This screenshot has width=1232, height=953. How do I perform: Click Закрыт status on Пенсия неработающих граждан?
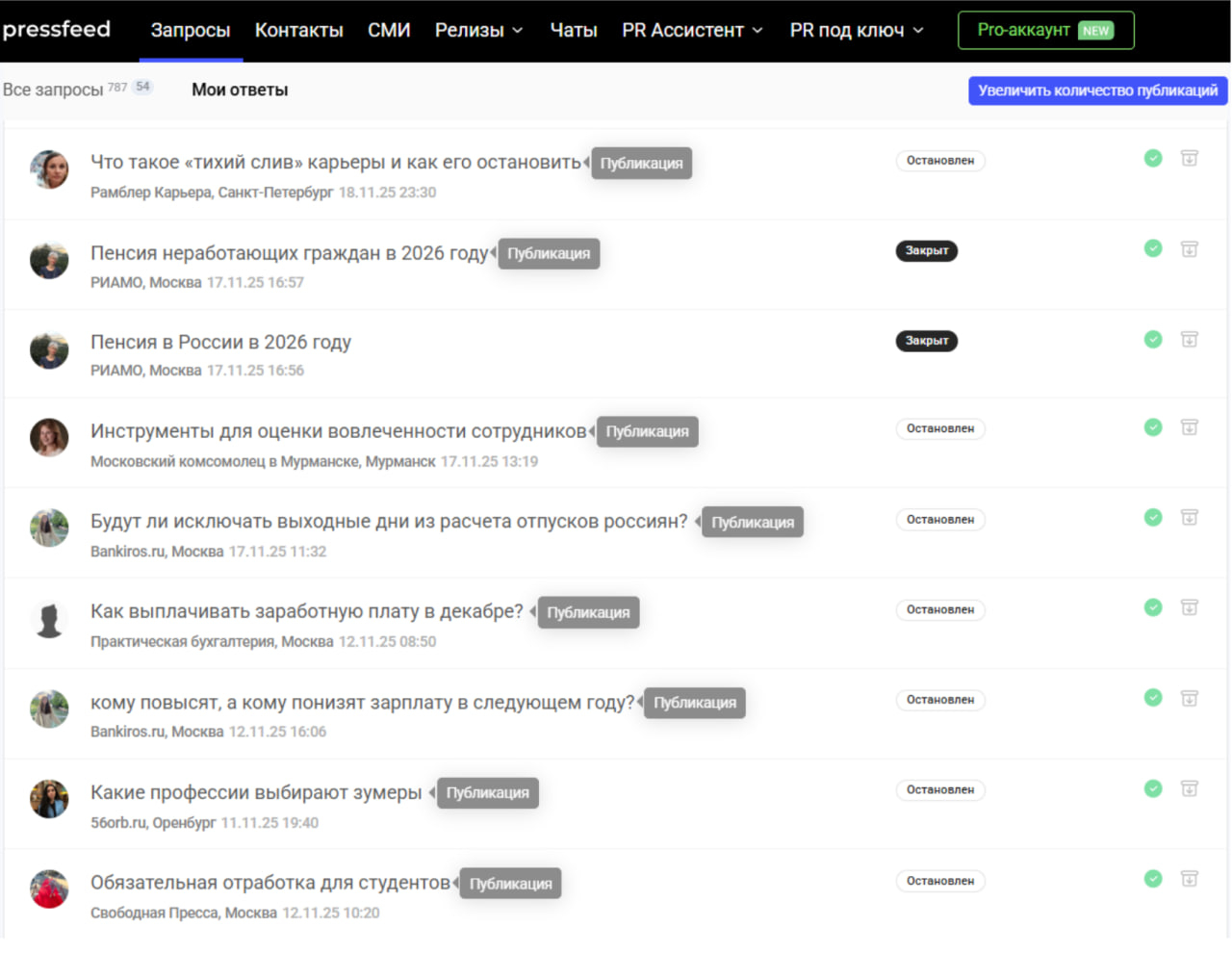(x=927, y=250)
